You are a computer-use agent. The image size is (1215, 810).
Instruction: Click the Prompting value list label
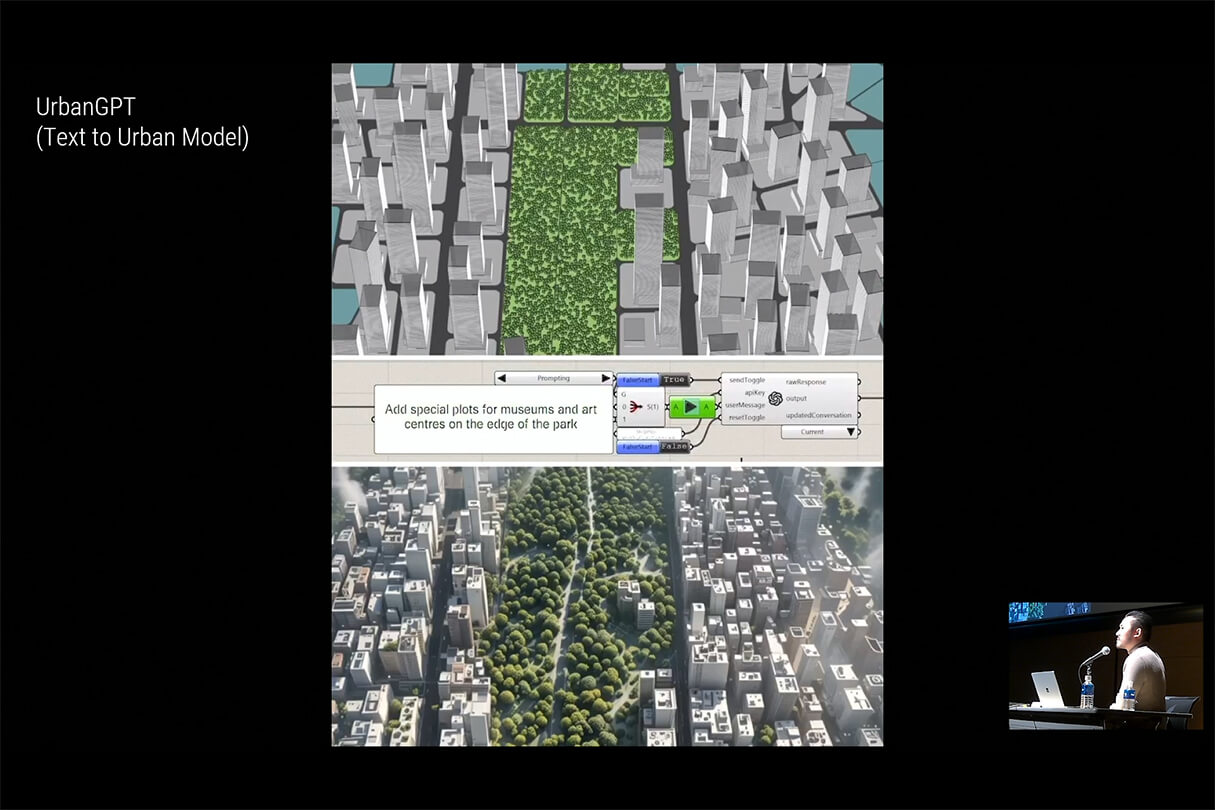point(553,378)
